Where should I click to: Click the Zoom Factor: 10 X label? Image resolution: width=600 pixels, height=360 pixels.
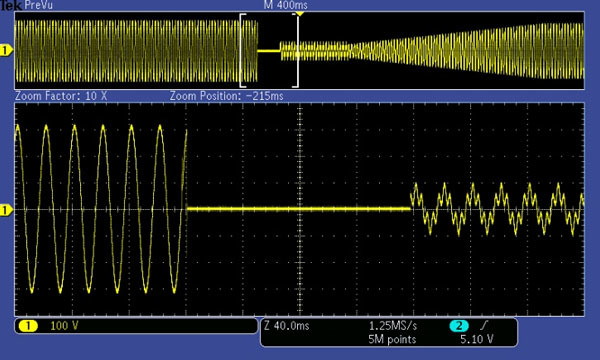[x=61, y=96]
